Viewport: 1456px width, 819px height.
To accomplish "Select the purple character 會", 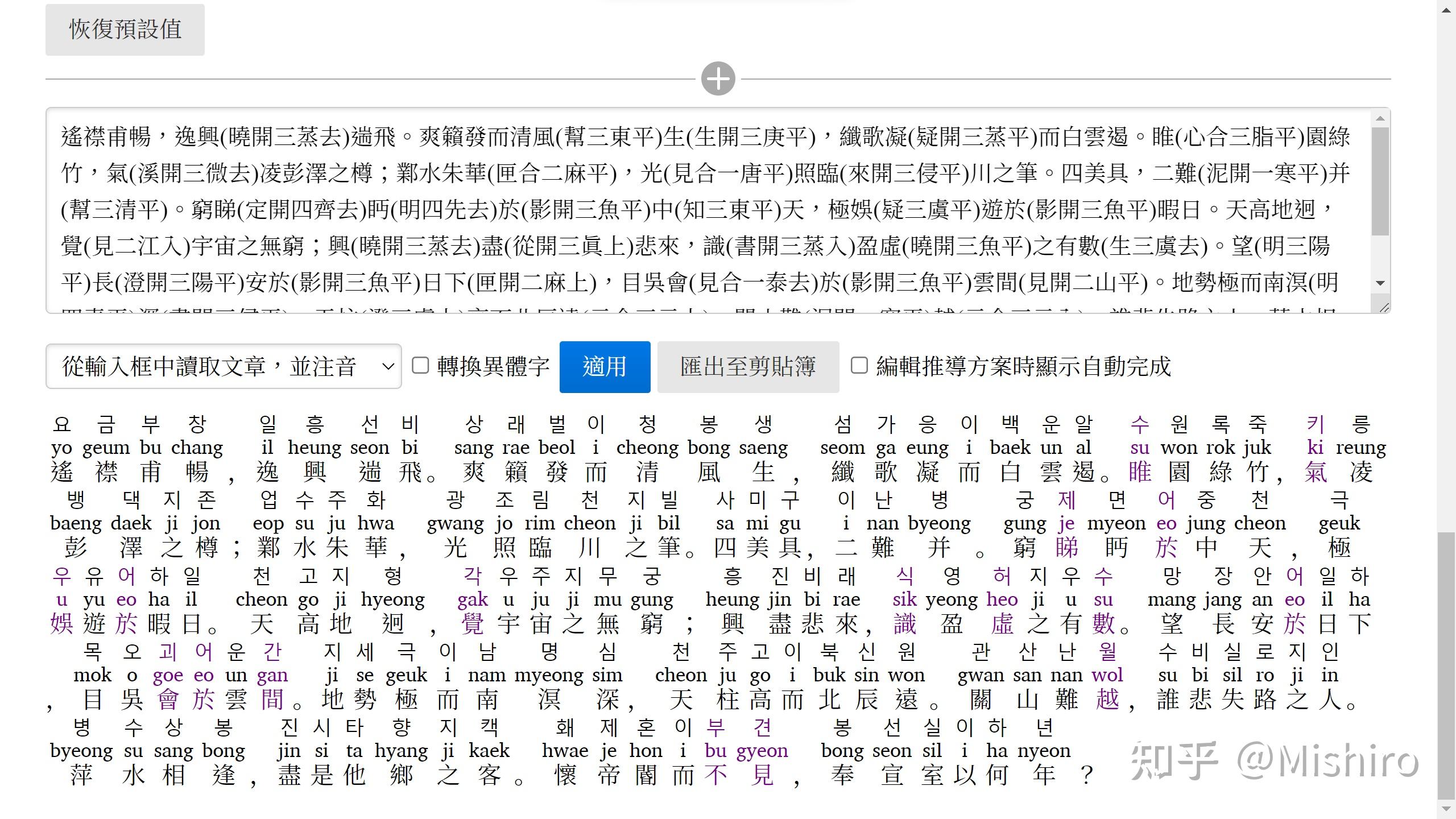I will 168,700.
